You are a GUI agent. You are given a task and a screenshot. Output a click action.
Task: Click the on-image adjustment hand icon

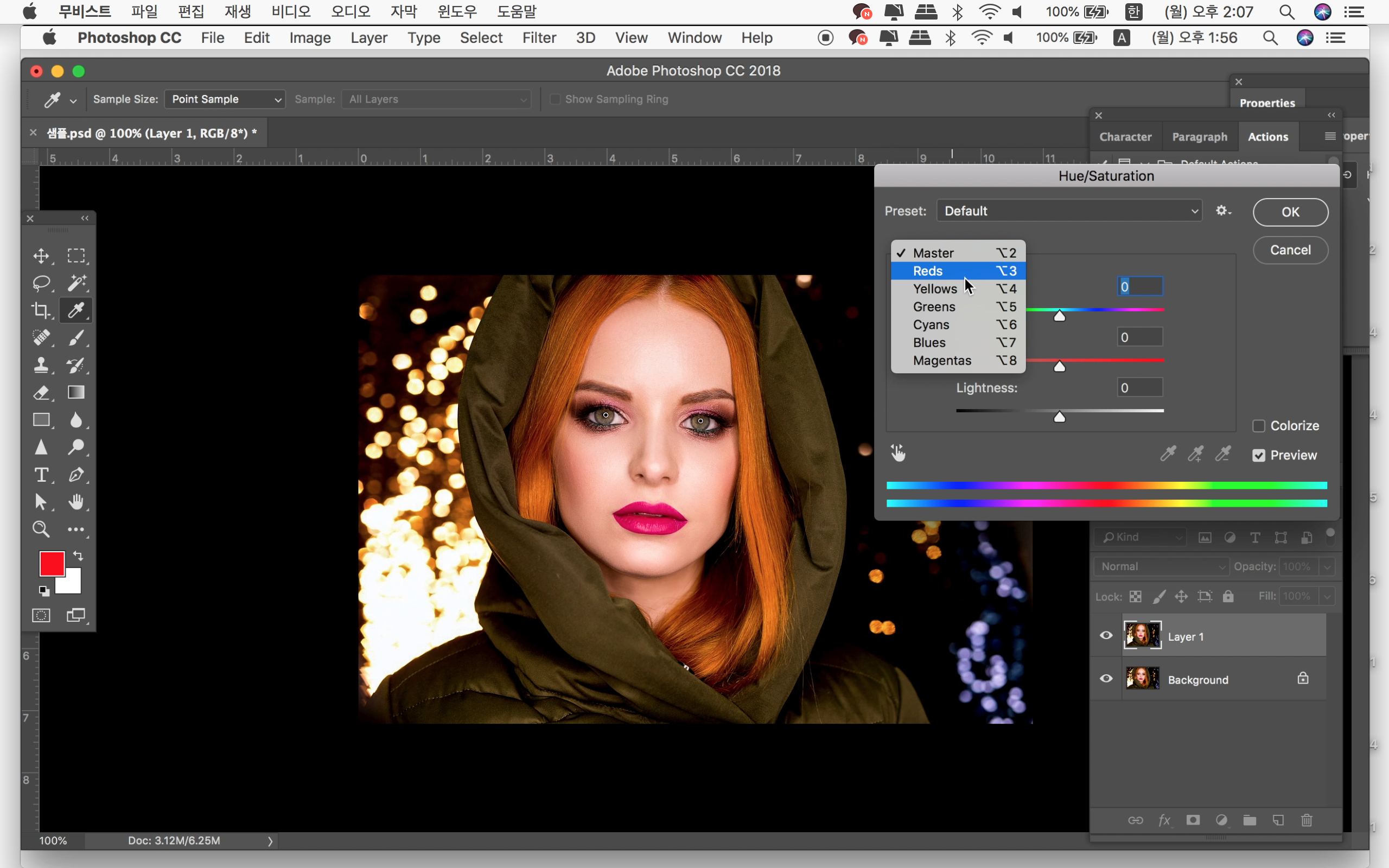click(897, 453)
